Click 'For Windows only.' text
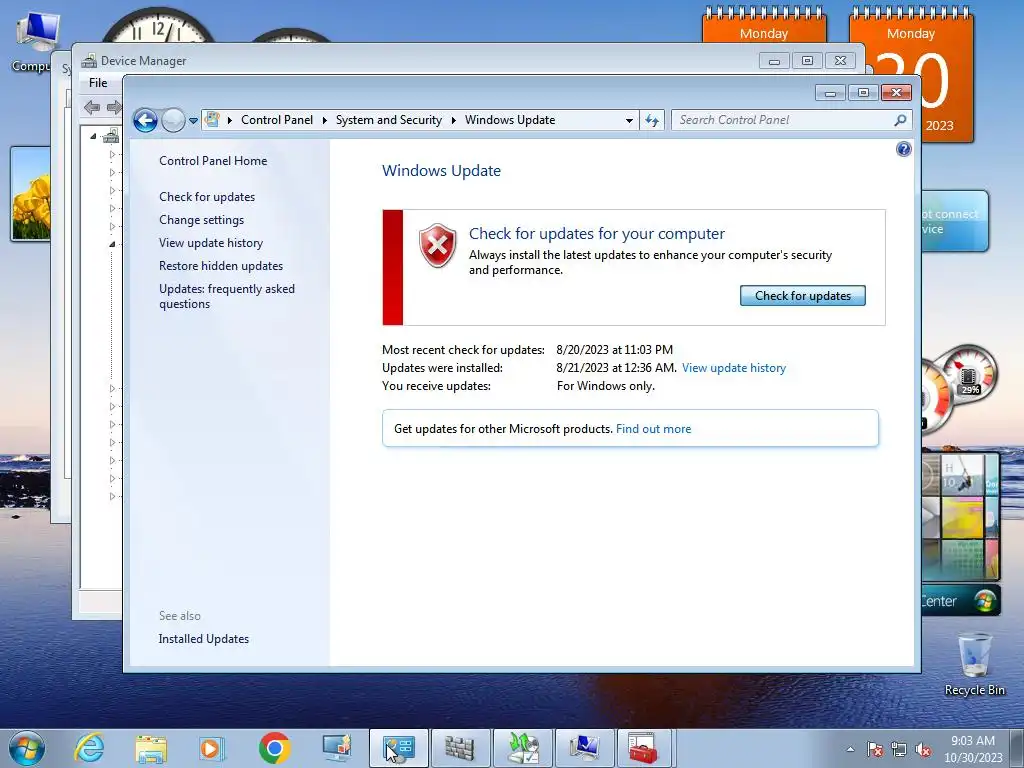The image size is (1024, 768). (605, 386)
